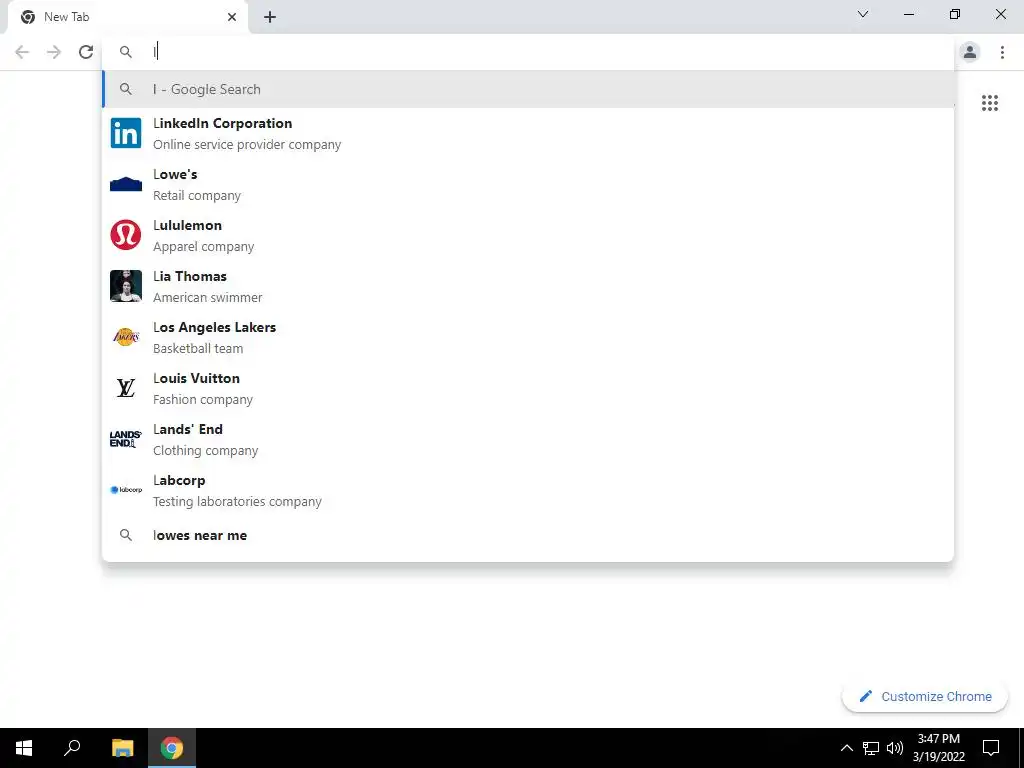
Task: Click the Lululemon red logo icon
Action: click(x=126, y=235)
